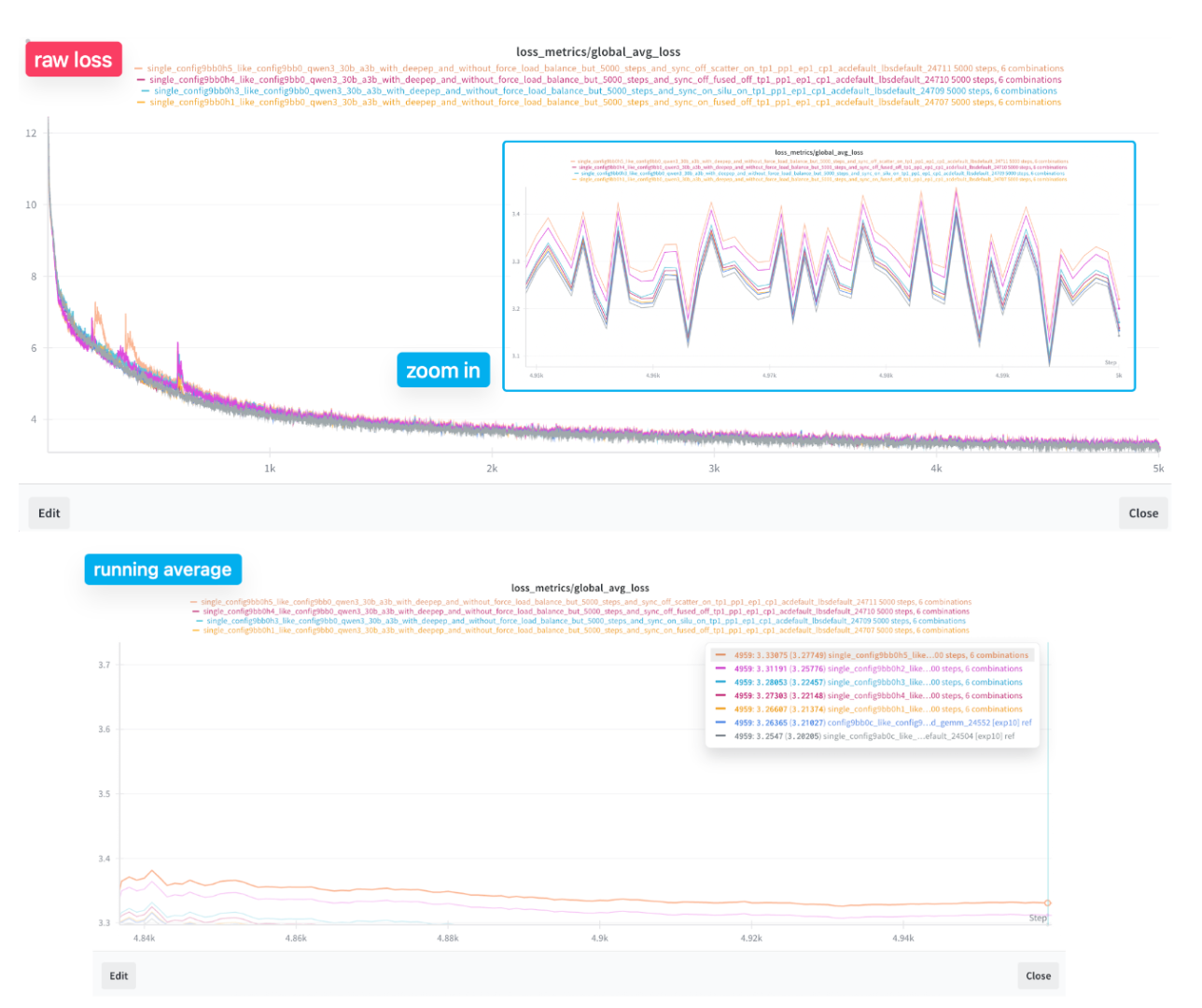Click the top chart title loss_metrics/global_avg_loss

pyautogui.click(x=598, y=52)
